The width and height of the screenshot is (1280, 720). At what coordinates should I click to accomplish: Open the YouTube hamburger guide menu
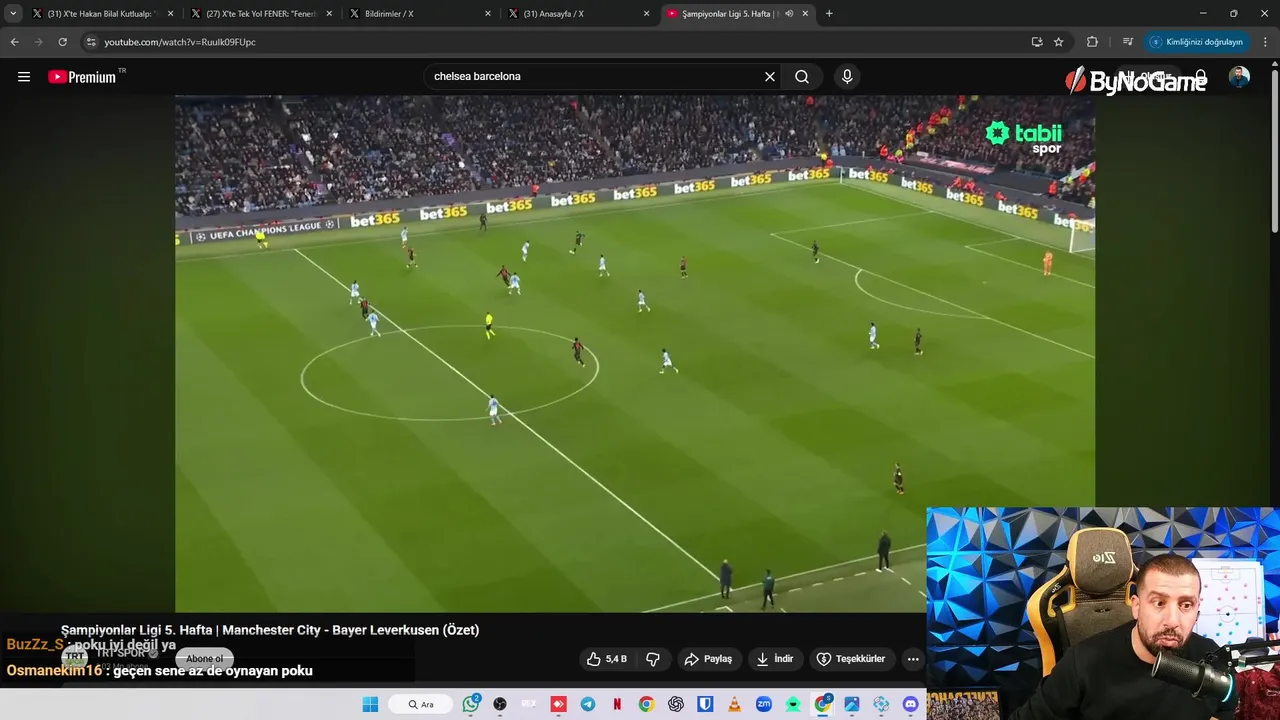pyautogui.click(x=24, y=76)
